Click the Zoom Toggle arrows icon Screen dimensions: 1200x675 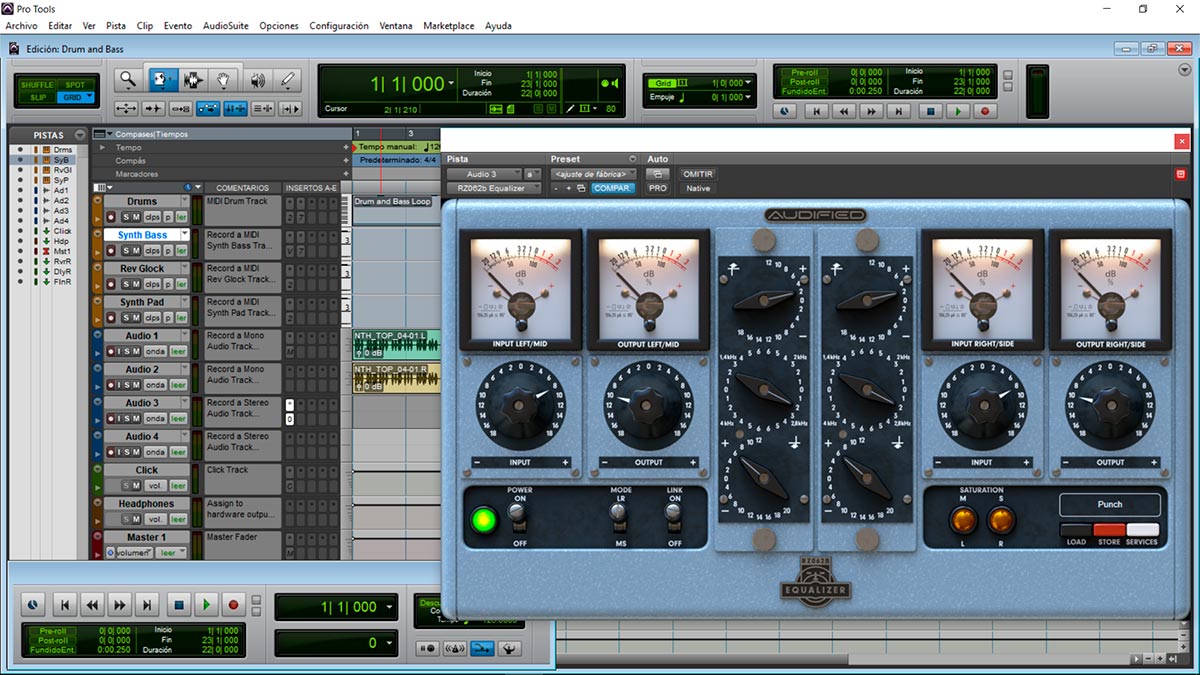127,108
